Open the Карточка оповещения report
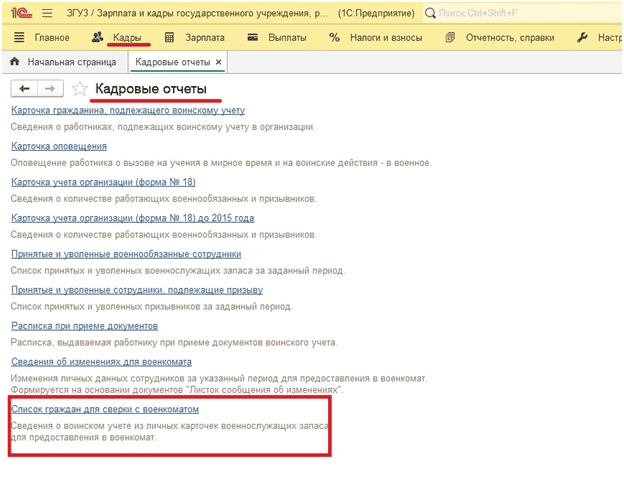 coord(59,146)
